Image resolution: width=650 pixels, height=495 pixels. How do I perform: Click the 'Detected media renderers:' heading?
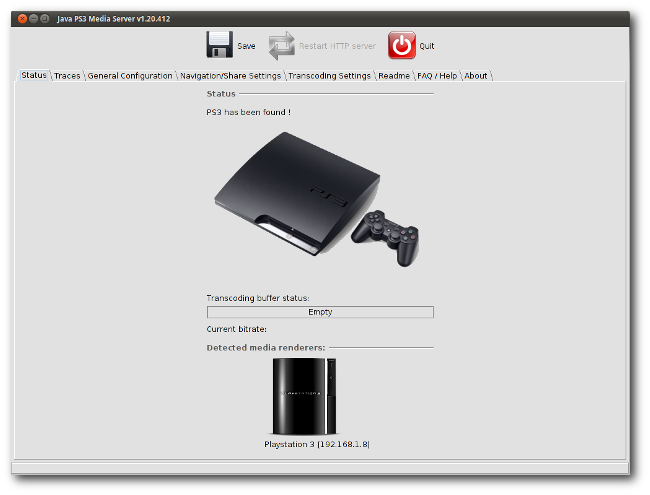266,348
